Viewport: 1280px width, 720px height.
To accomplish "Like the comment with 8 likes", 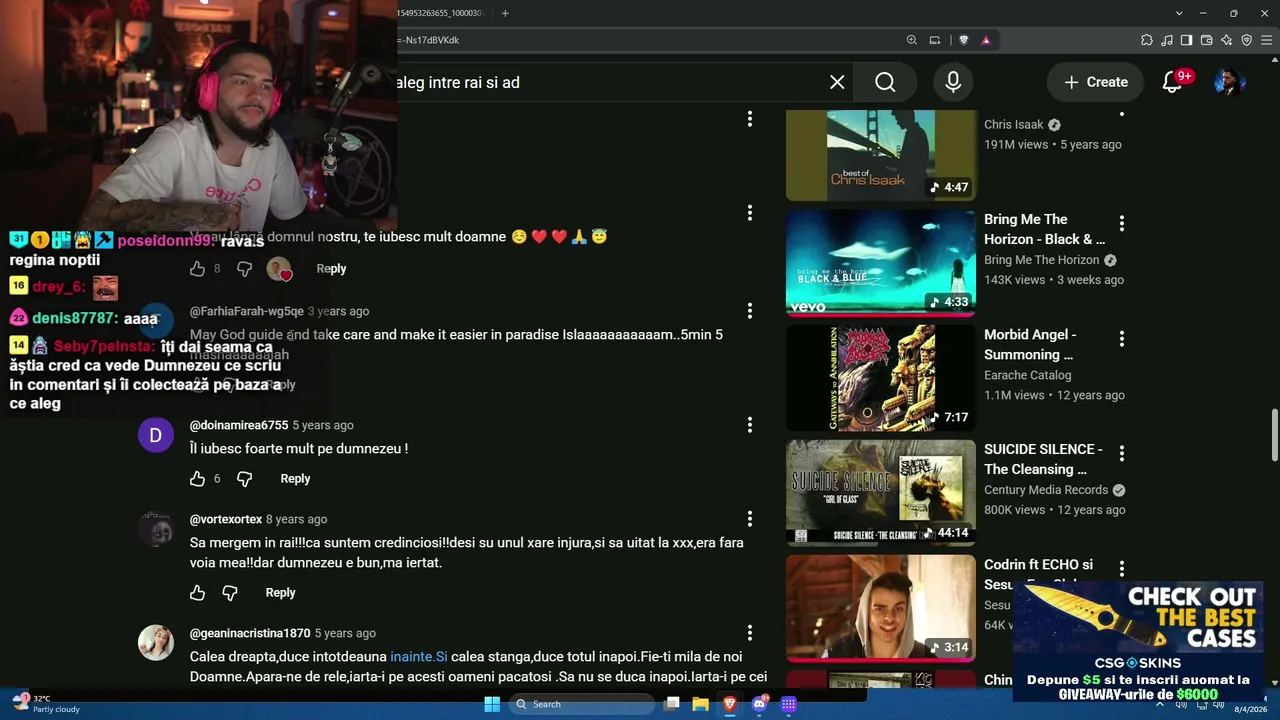I will click(197, 269).
